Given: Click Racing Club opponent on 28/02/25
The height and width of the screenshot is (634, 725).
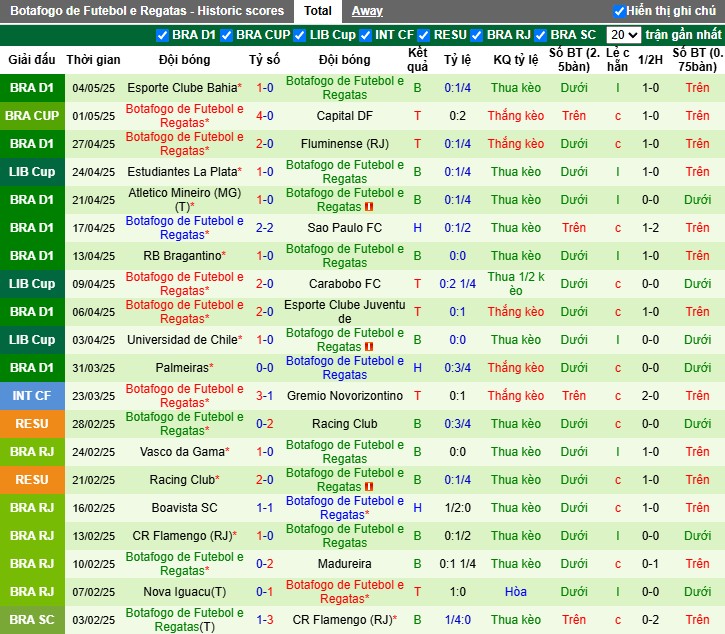Looking at the screenshot, I should 344,424.
